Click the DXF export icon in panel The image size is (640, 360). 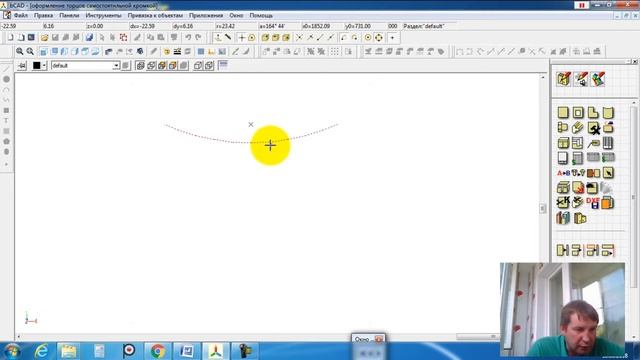593,202
